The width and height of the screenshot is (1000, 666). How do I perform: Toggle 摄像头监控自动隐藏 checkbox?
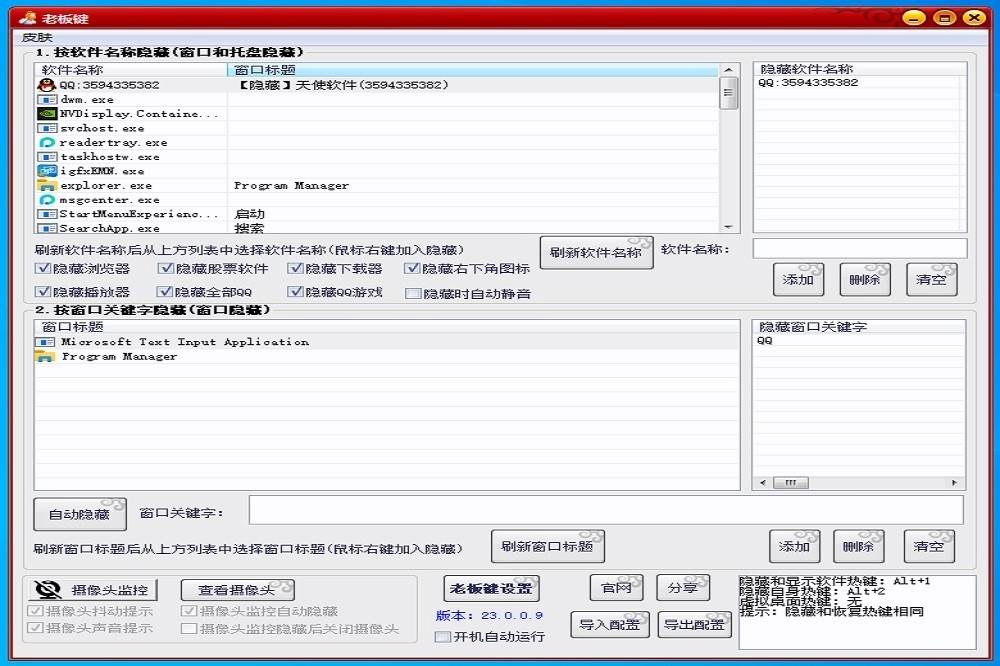[x=189, y=611]
